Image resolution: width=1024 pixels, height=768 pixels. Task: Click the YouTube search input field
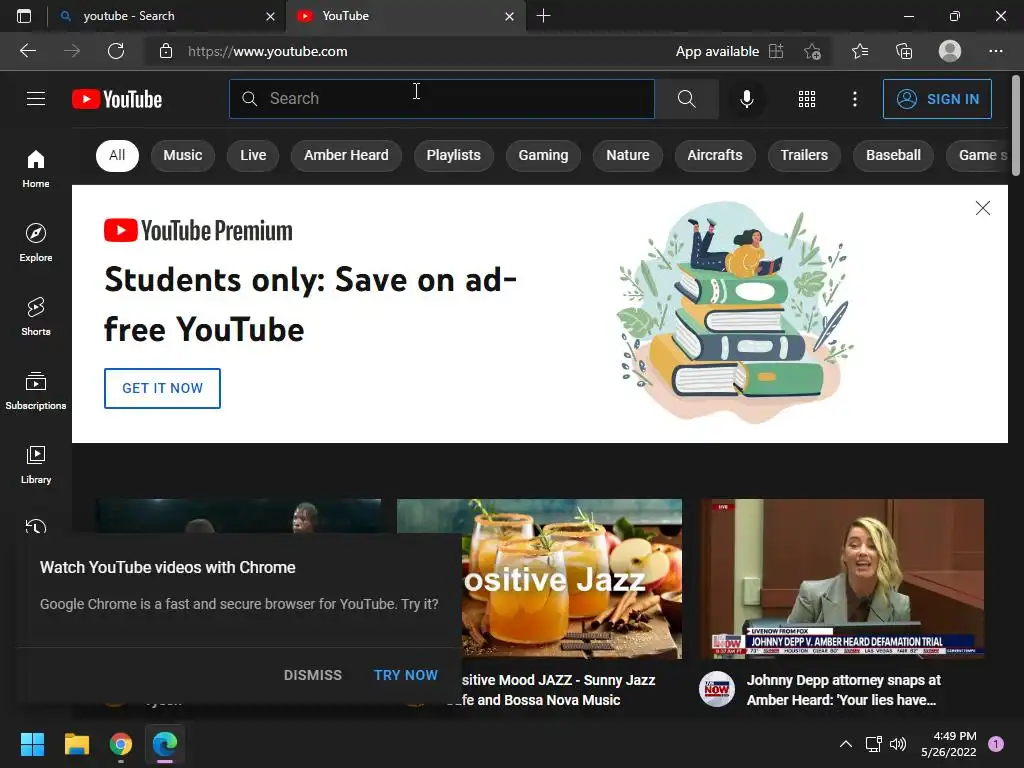[441, 99]
